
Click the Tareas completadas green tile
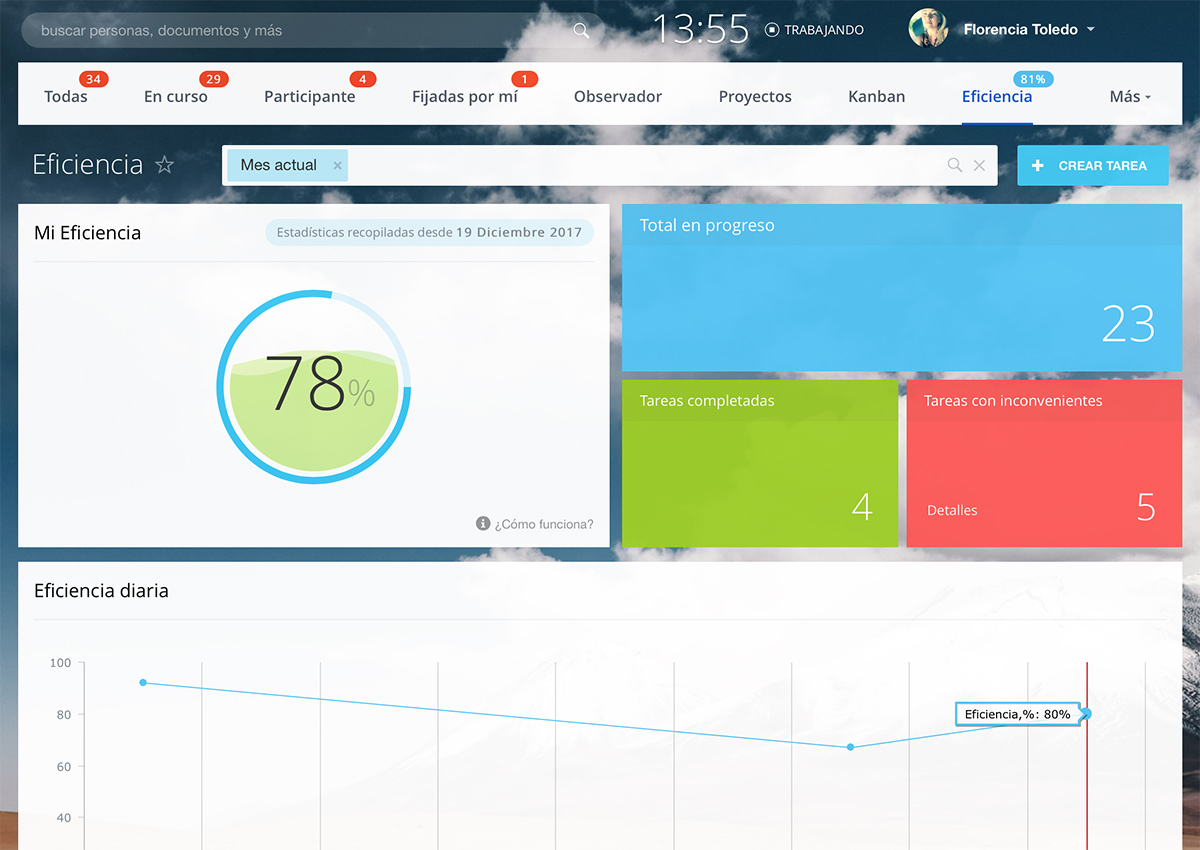(759, 463)
